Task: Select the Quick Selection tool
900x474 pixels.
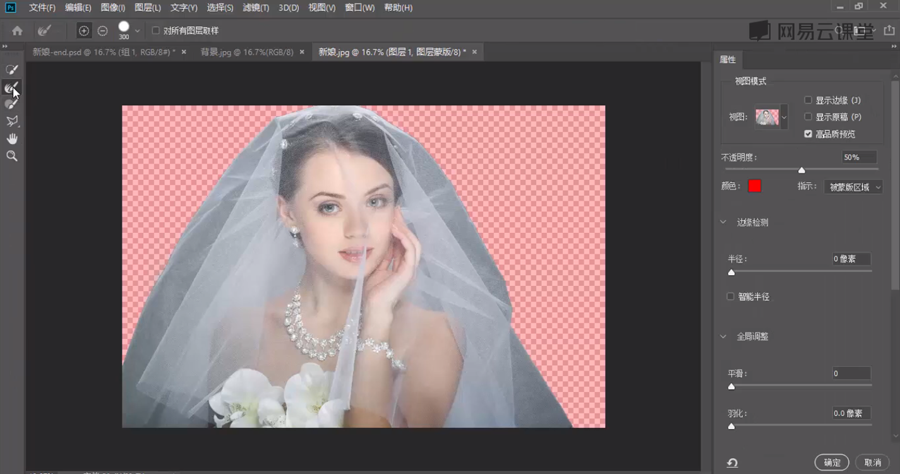Action: pos(13,70)
